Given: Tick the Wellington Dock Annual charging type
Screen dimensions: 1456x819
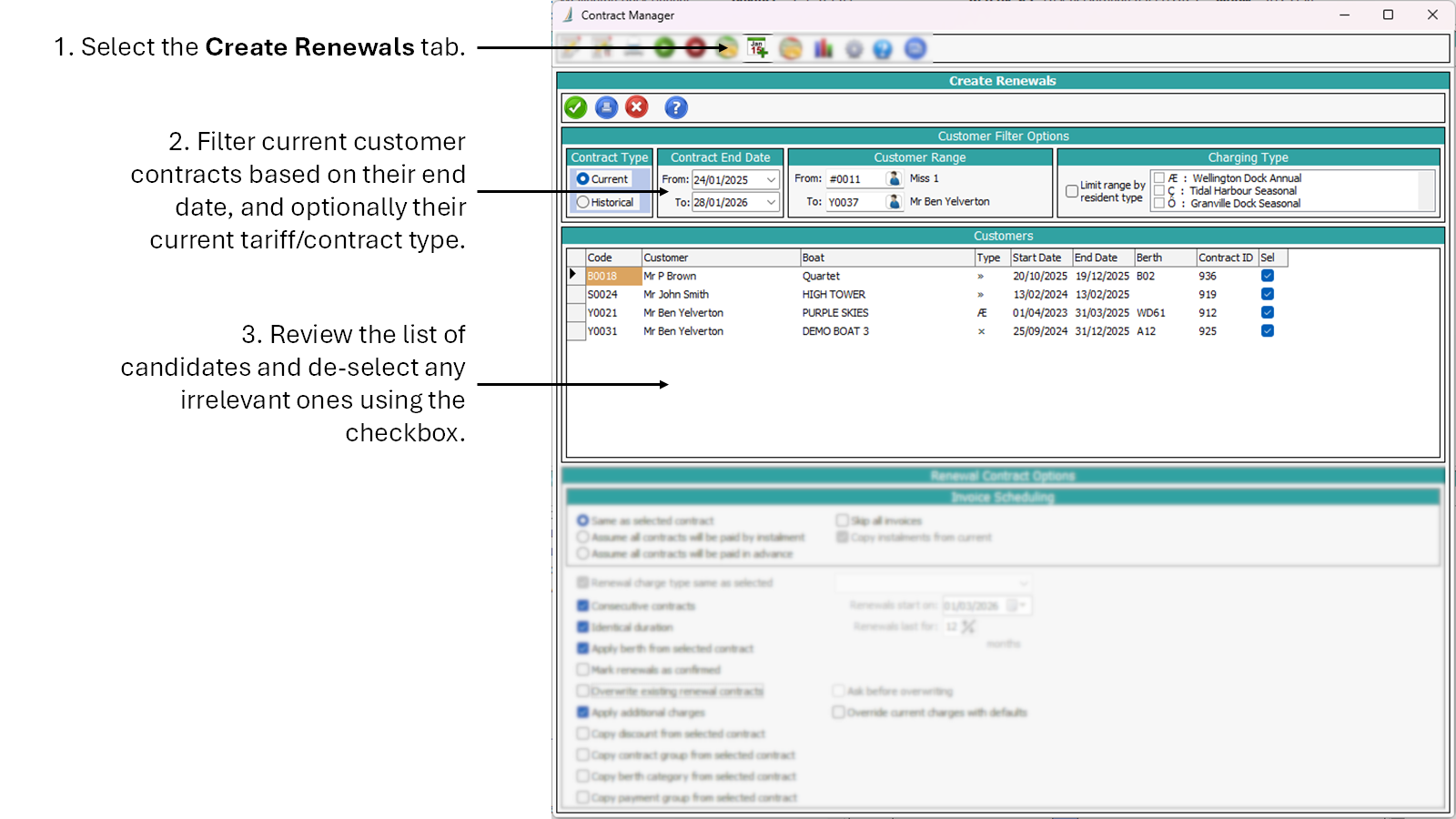Looking at the screenshot, I should point(1159,178).
